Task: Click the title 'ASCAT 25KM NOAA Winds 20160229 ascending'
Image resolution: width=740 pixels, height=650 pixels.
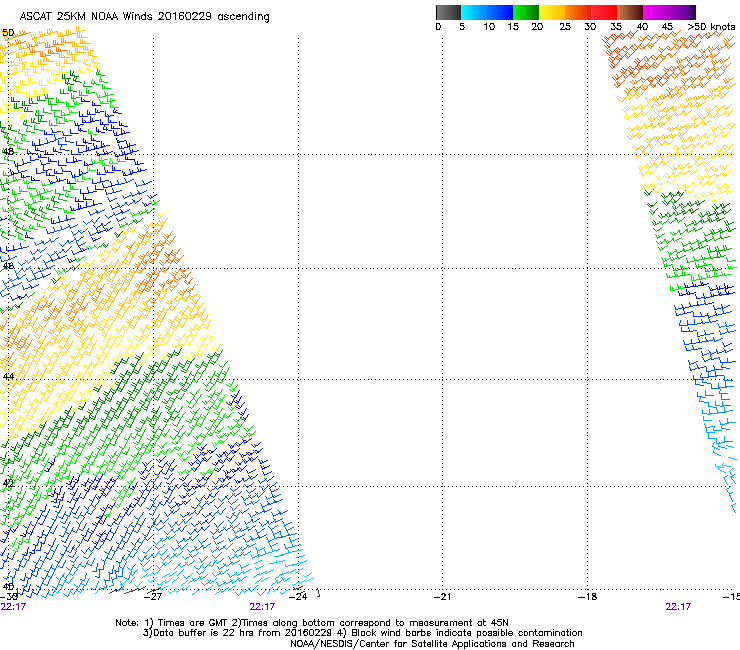Action: (144, 17)
